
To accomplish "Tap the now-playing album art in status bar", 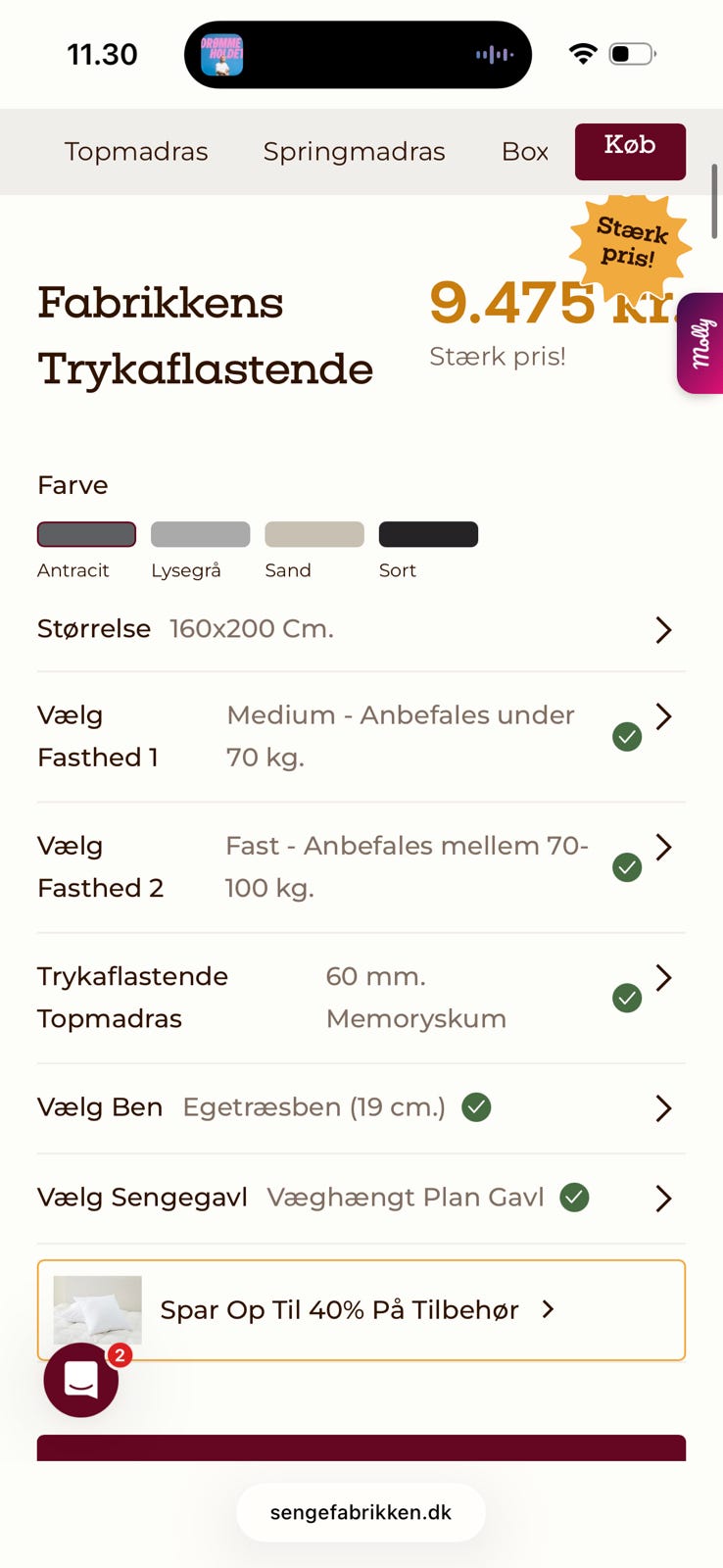I will point(222,55).
